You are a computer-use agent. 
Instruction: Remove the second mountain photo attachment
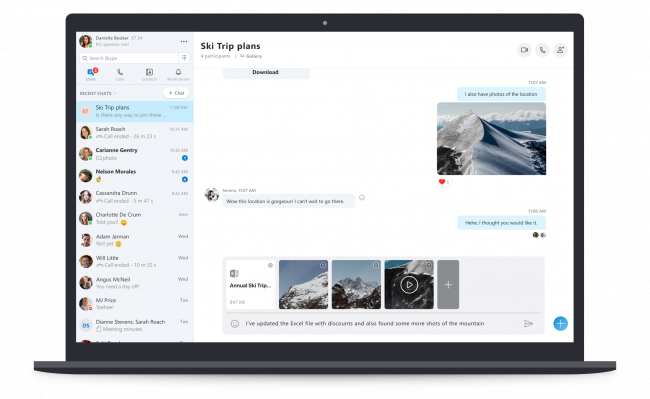point(376,265)
